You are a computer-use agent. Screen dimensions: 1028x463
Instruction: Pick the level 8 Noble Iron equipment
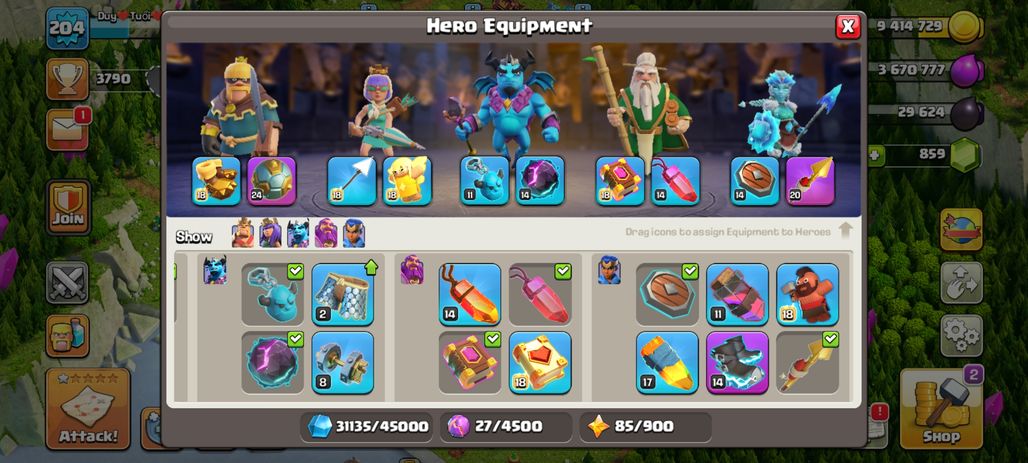pos(342,363)
